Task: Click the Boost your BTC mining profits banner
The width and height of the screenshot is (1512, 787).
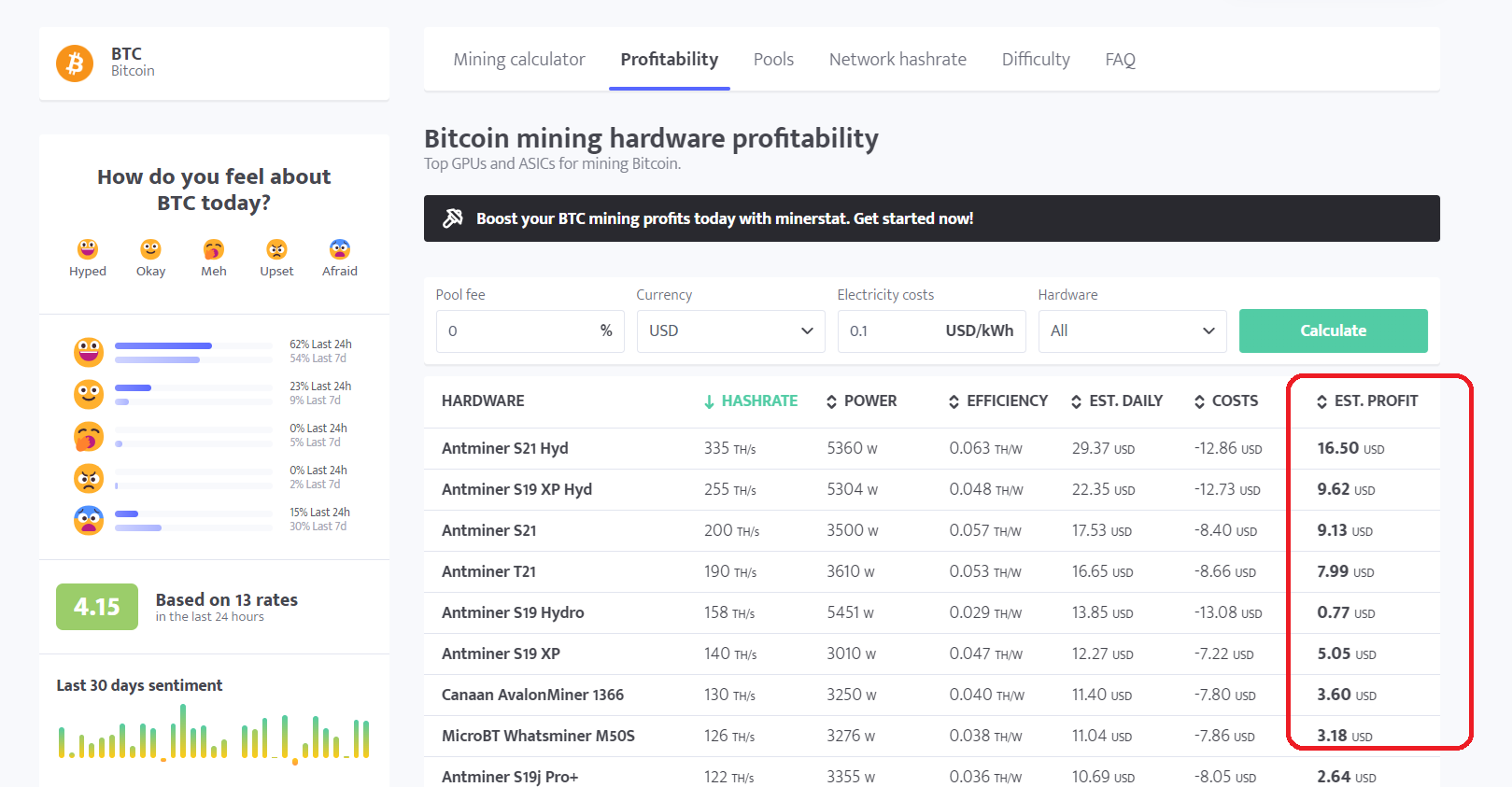Action: [931, 218]
